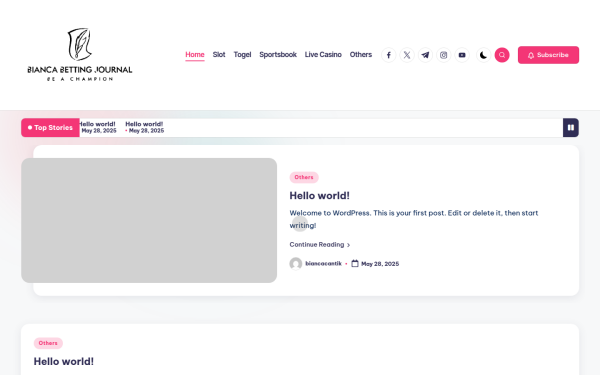Open the biancacantik author link
Screen dimensions: 600x375
pos(323,264)
